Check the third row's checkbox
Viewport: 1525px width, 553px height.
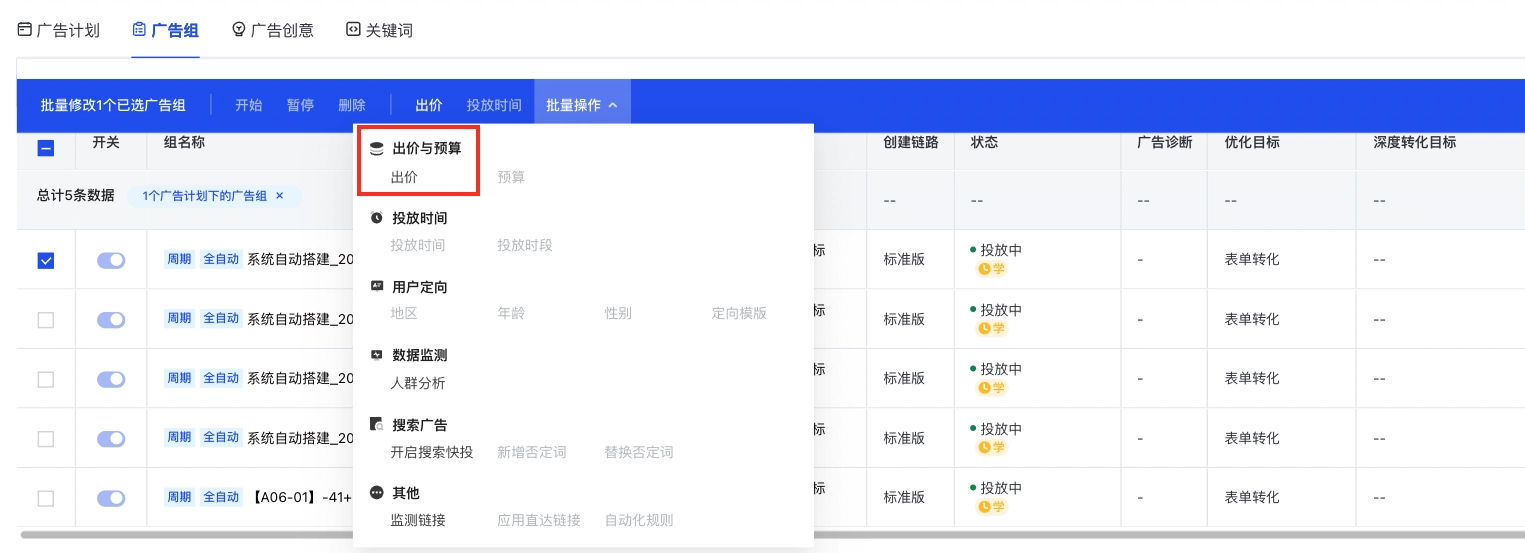[x=46, y=379]
